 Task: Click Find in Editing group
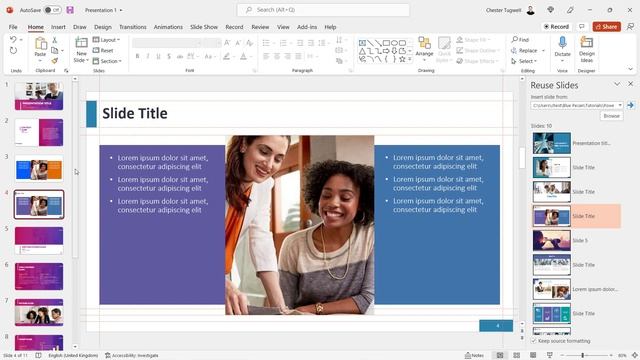pos(520,40)
